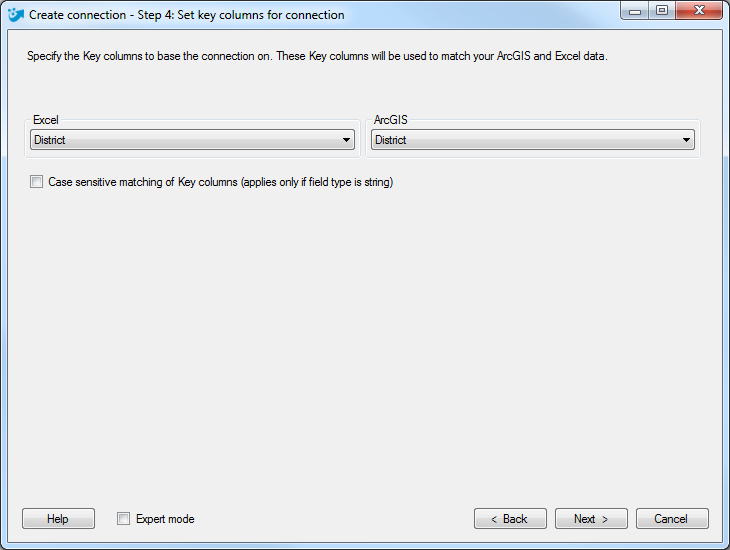The height and width of the screenshot is (550, 730).
Task: Click the Excel dropdown arrow
Action: [346, 140]
